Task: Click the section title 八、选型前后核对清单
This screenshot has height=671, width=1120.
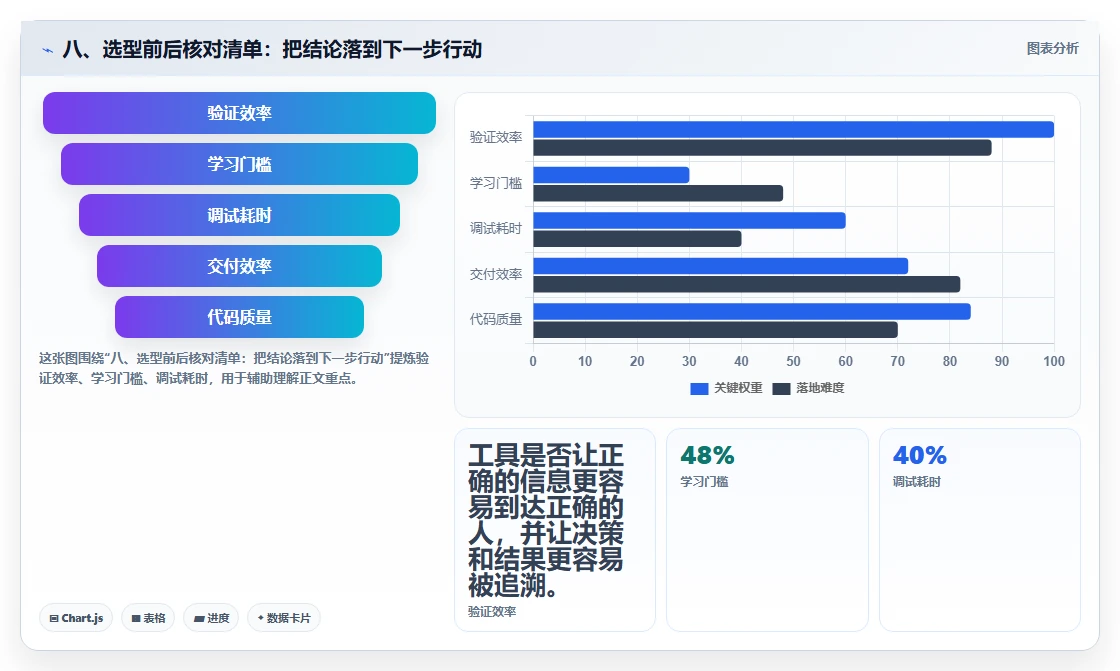Action: (x=272, y=49)
